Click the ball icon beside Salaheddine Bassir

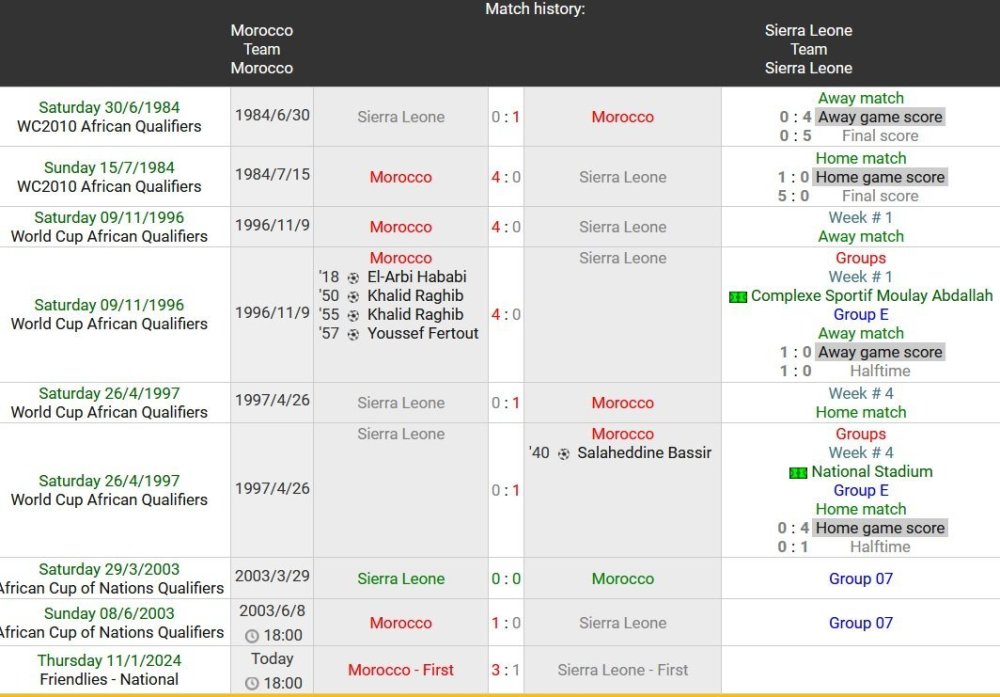point(564,453)
